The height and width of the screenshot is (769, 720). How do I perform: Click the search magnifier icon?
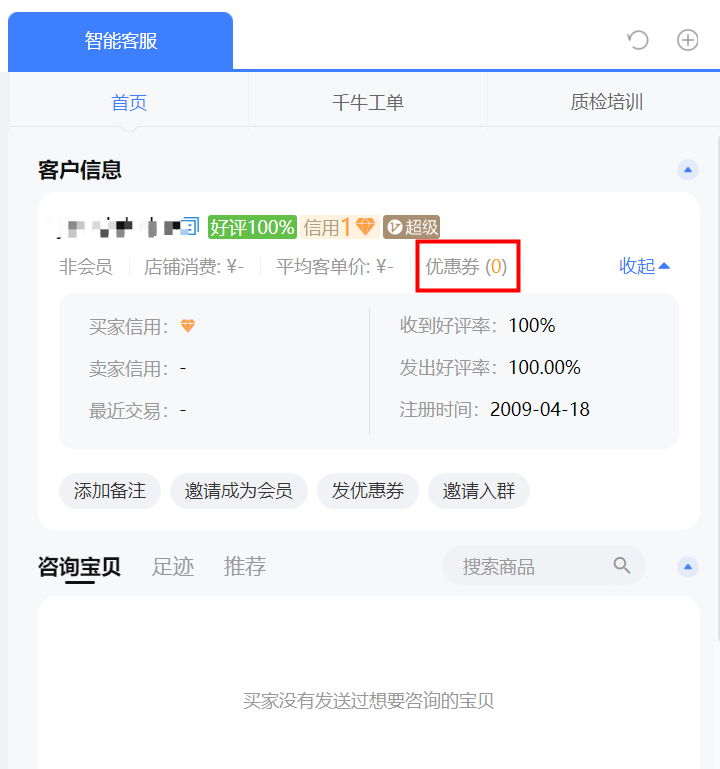(x=621, y=565)
